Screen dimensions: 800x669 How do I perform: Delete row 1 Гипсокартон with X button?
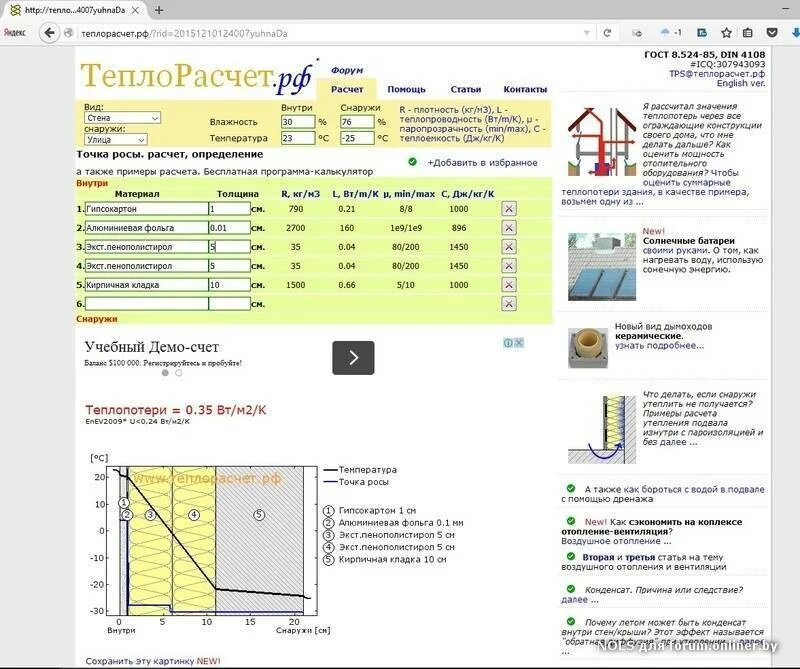tap(509, 209)
